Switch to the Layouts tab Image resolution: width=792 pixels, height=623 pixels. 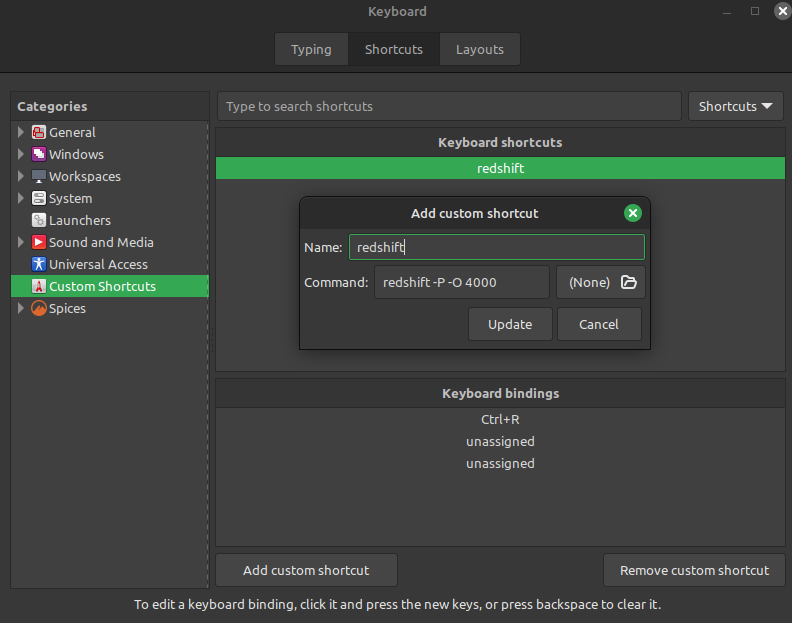480,50
